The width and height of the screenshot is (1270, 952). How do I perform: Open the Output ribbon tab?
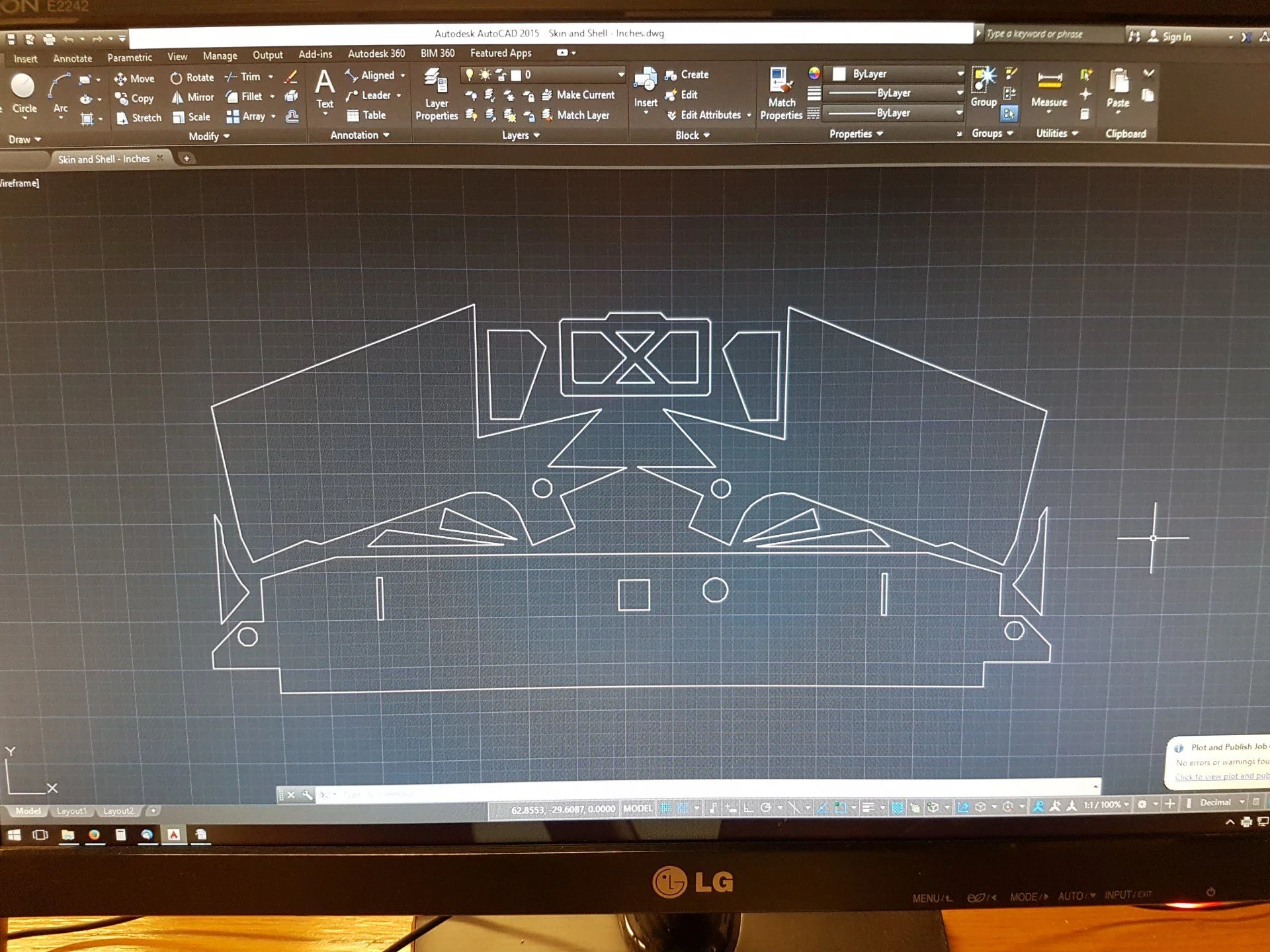267,55
